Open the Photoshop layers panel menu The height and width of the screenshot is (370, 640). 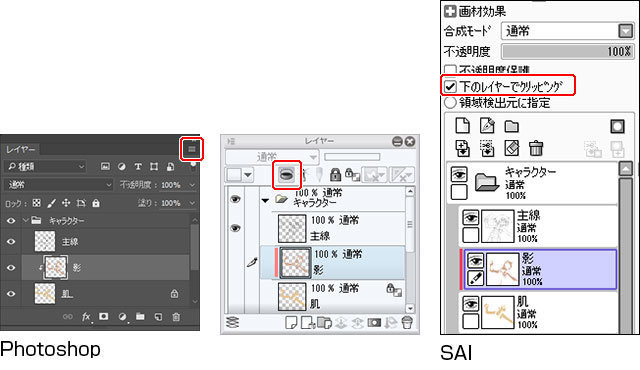191,149
